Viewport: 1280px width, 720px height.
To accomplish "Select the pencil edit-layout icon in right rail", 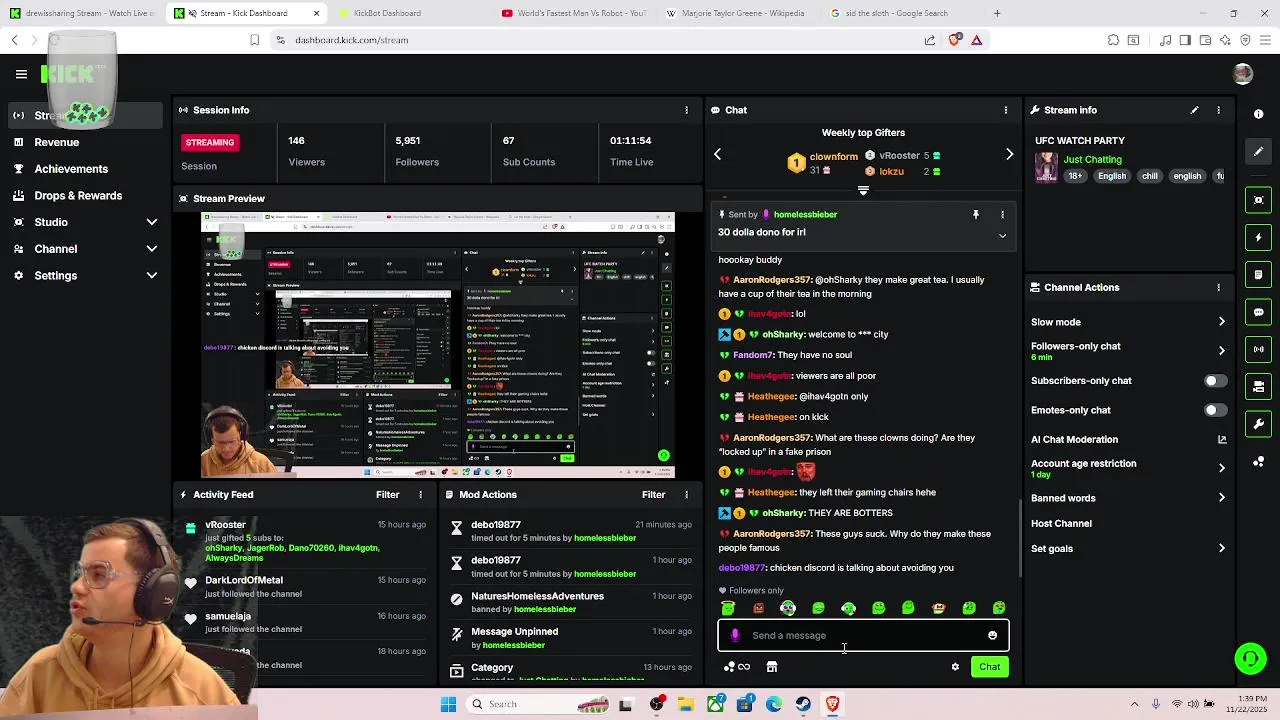I will click(x=1259, y=151).
